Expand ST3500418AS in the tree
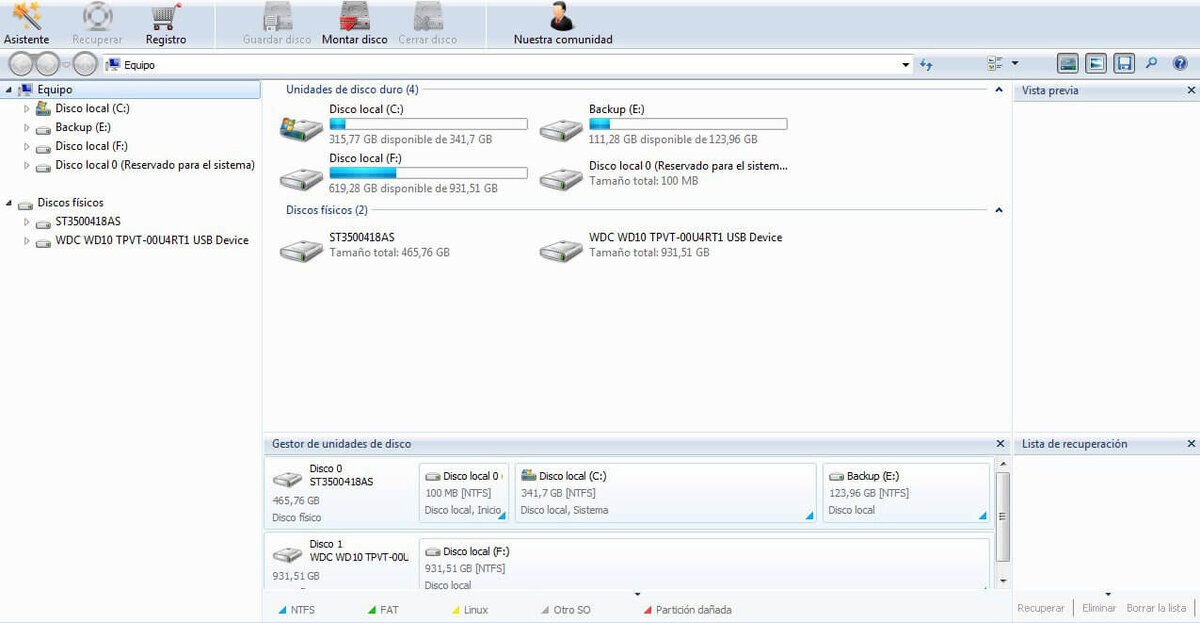The image size is (1200, 623). [27, 221]
